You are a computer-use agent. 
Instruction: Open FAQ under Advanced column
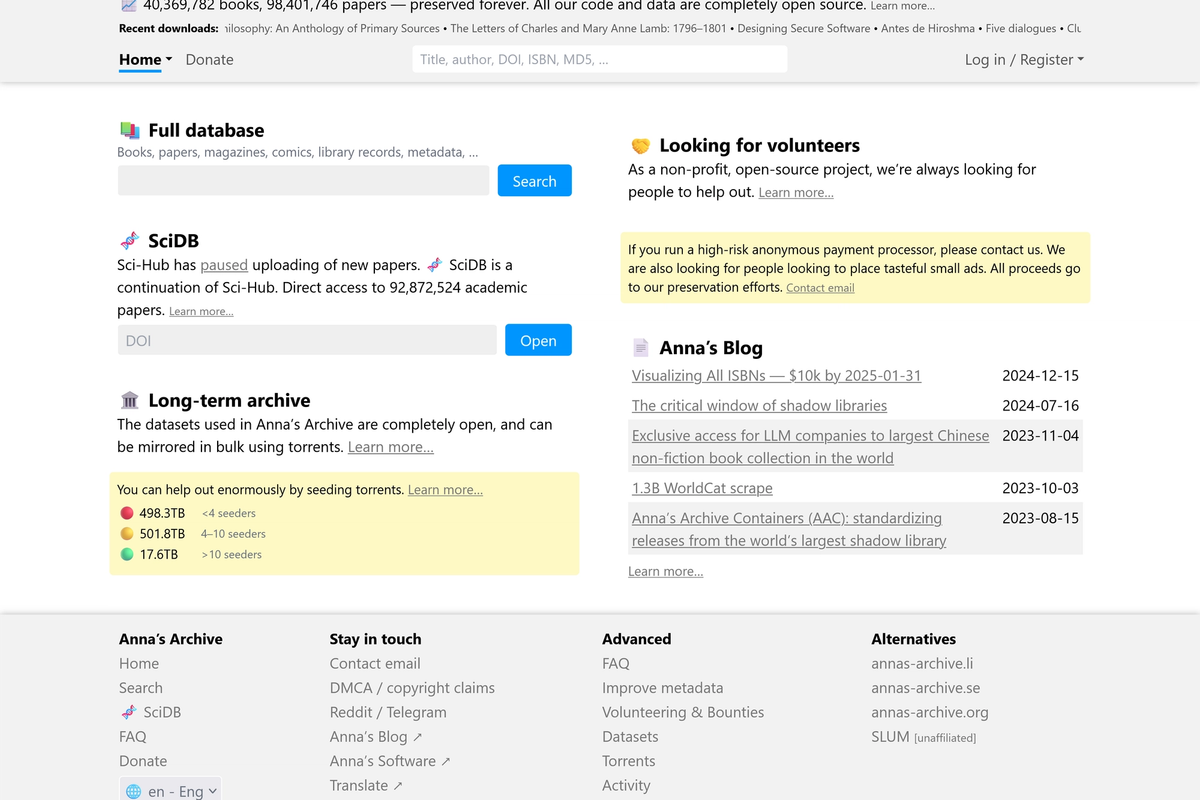click(x=616, y=663)
